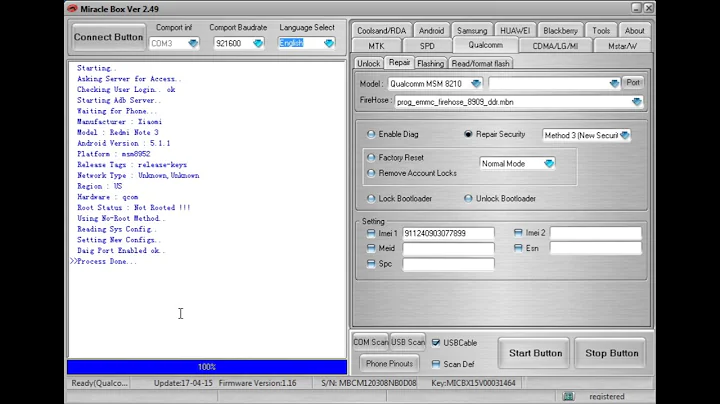
Task: Select the Repair Security radio button
Action: (468, 134)
